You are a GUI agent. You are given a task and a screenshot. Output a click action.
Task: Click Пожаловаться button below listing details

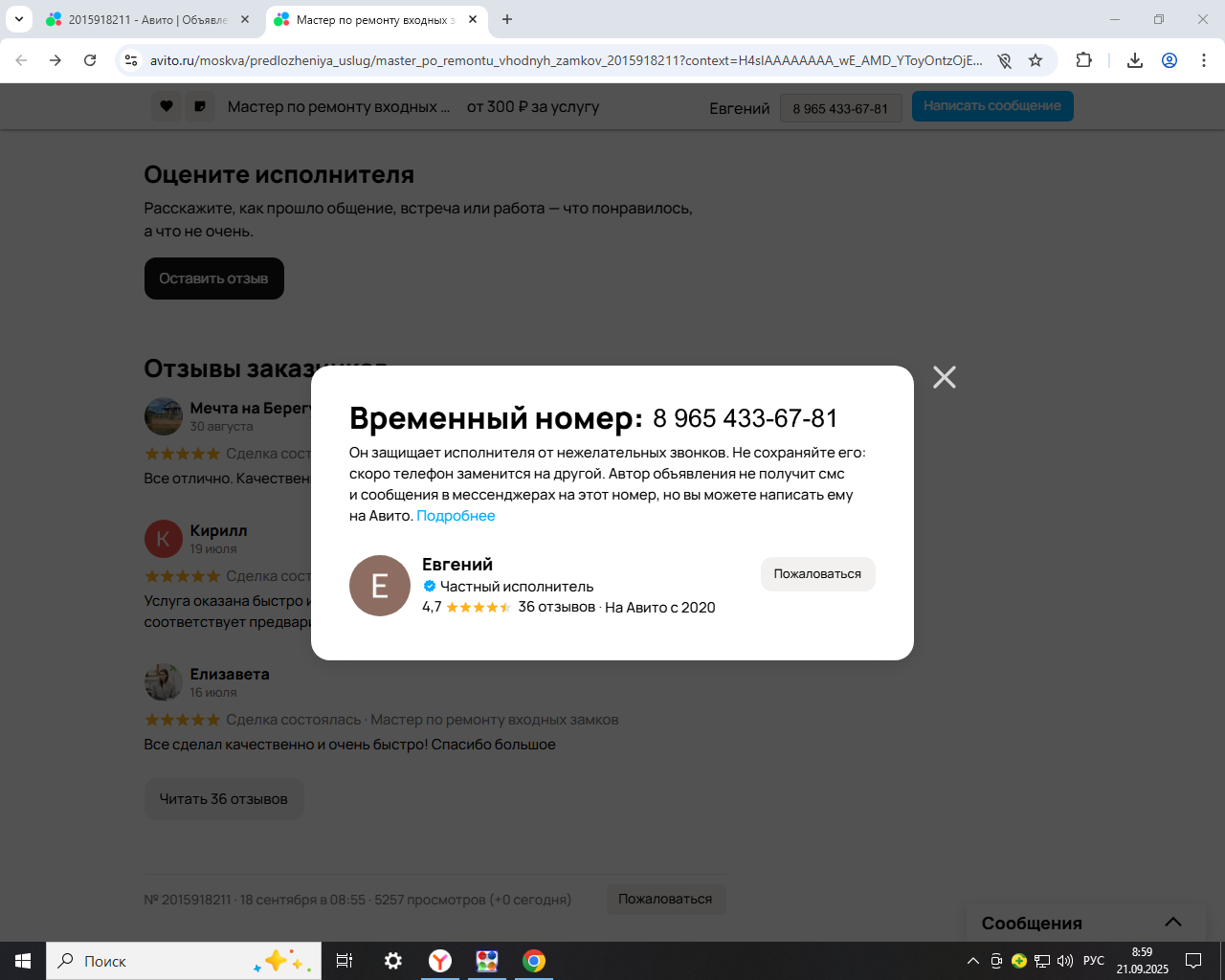click(665, 899)
